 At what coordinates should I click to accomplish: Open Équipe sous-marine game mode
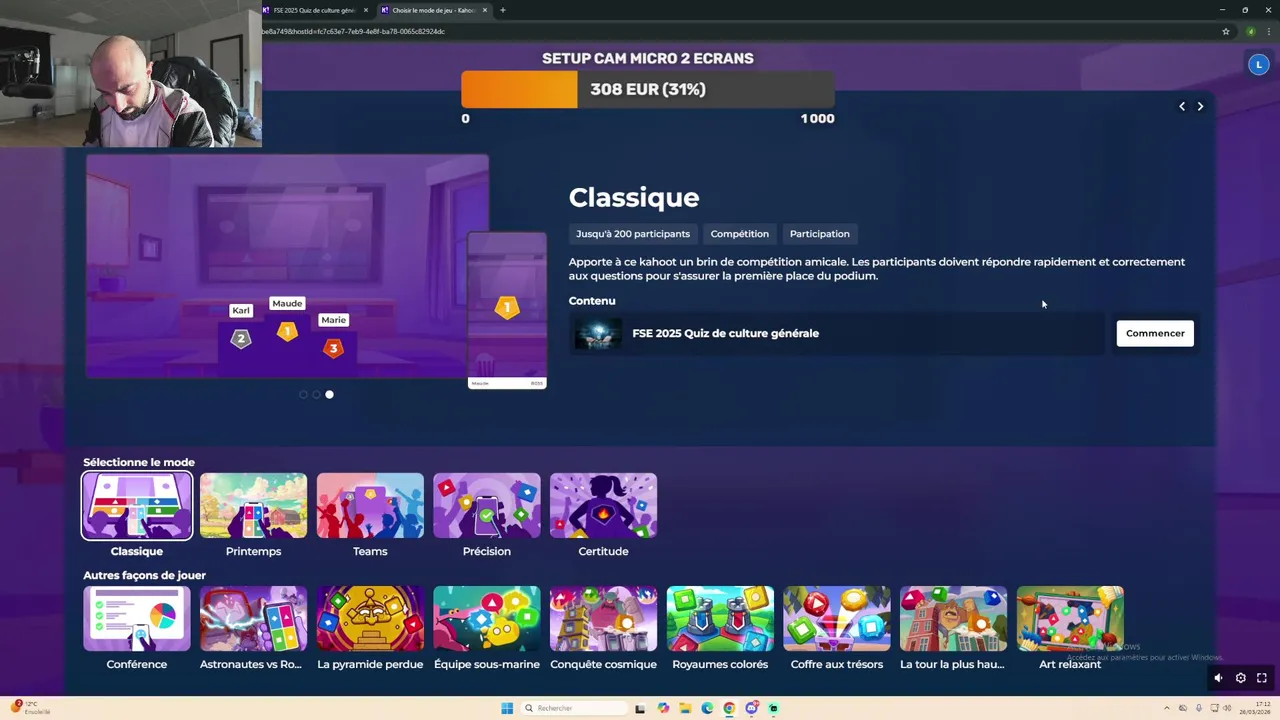(487, 618)
